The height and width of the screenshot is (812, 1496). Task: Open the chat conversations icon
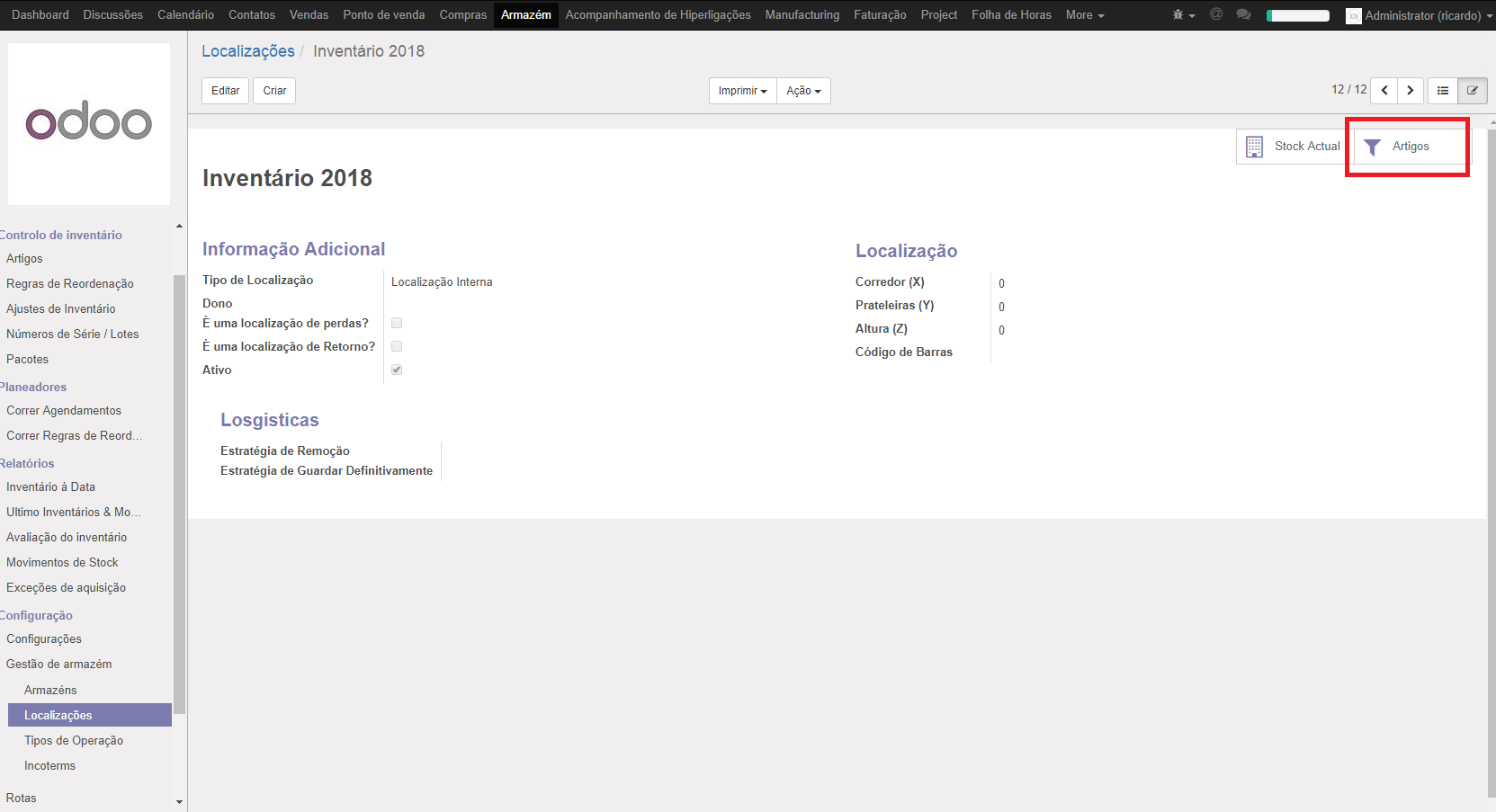(x=1243, y=14)
